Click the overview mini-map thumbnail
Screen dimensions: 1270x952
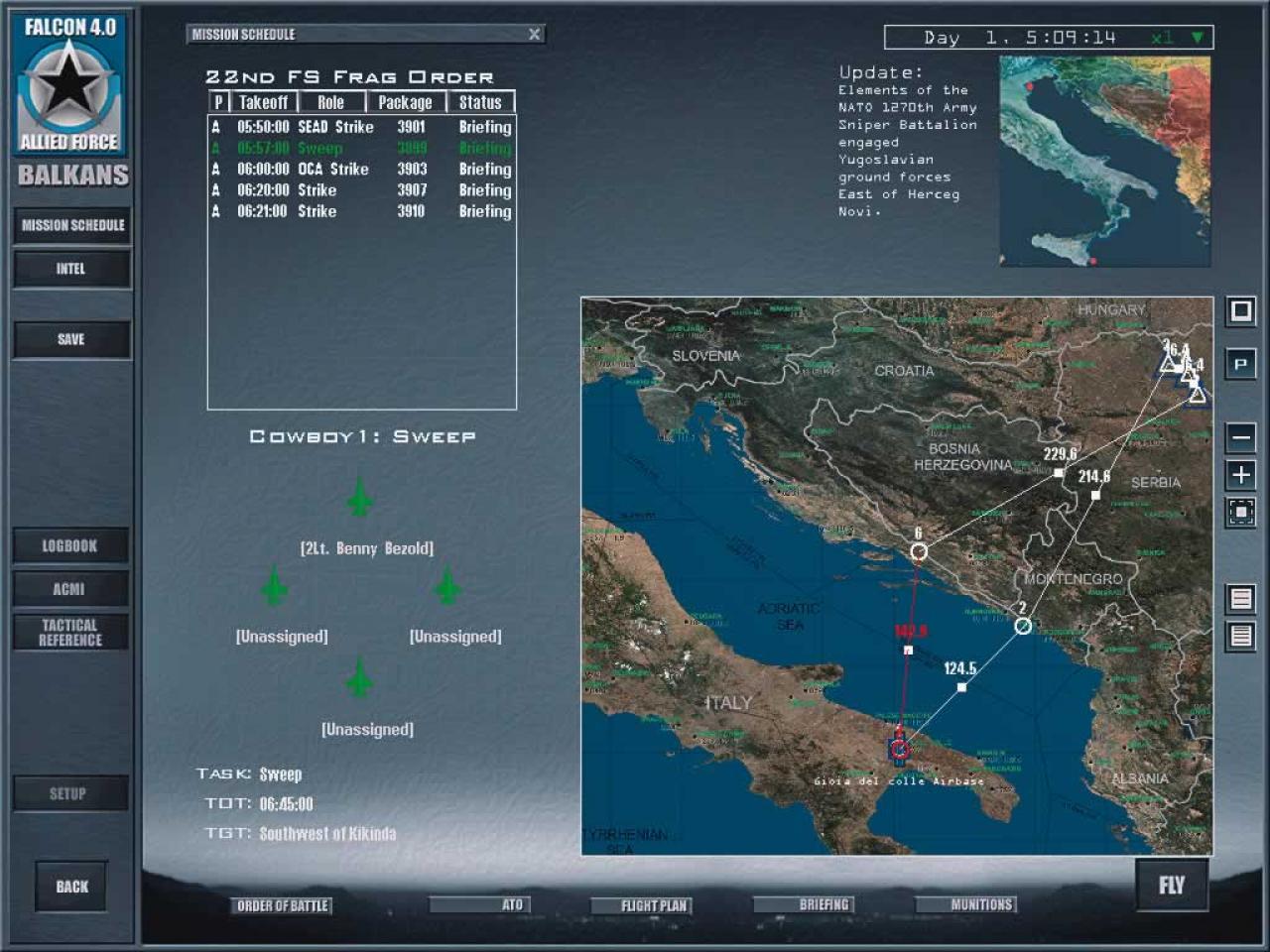tap(1104, 161)
